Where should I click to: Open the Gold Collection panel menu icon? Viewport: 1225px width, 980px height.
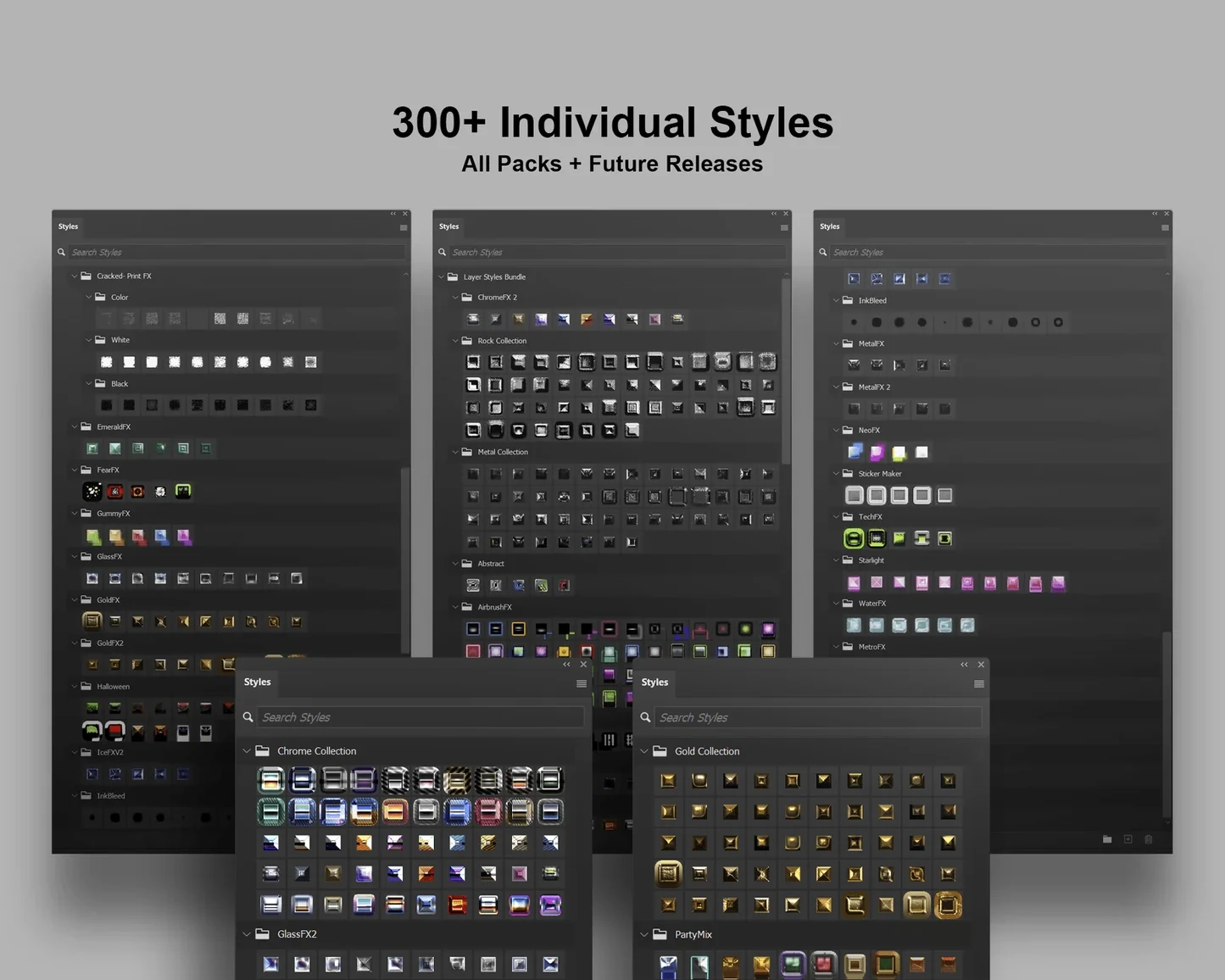pyautogui.click(x=979, y=683)
